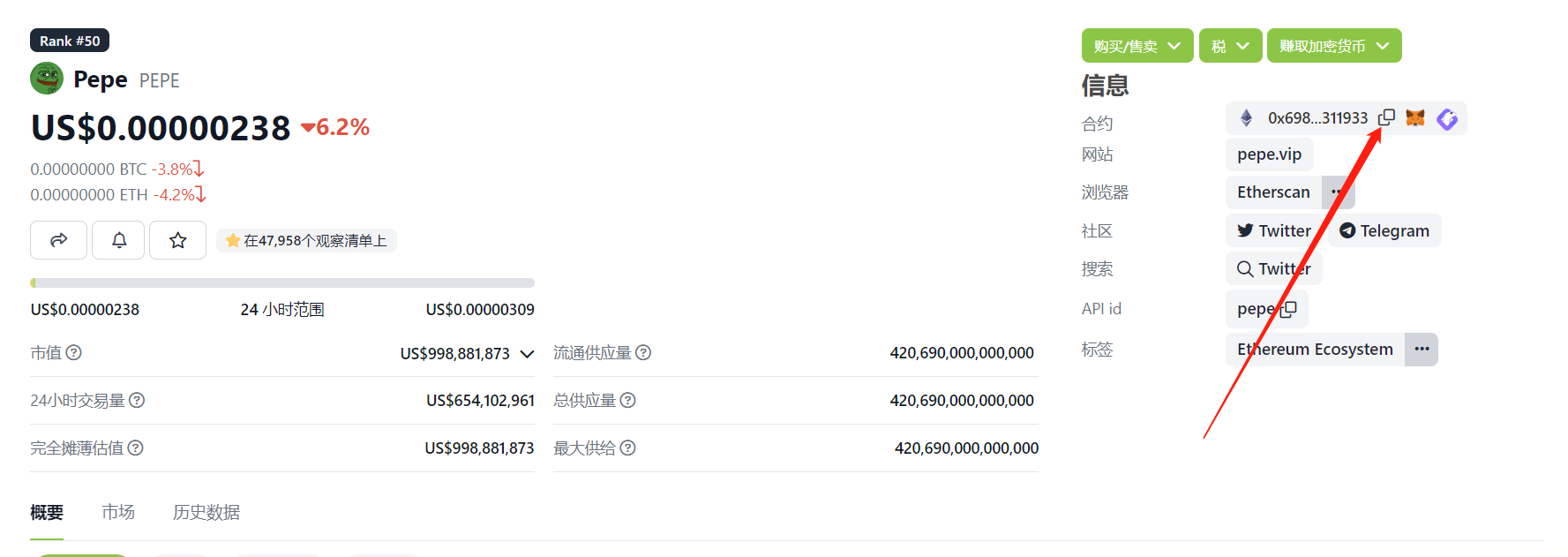Copy the pepe API id
This screenshot has width=1568, height=557.
(x=1288, y=309)
